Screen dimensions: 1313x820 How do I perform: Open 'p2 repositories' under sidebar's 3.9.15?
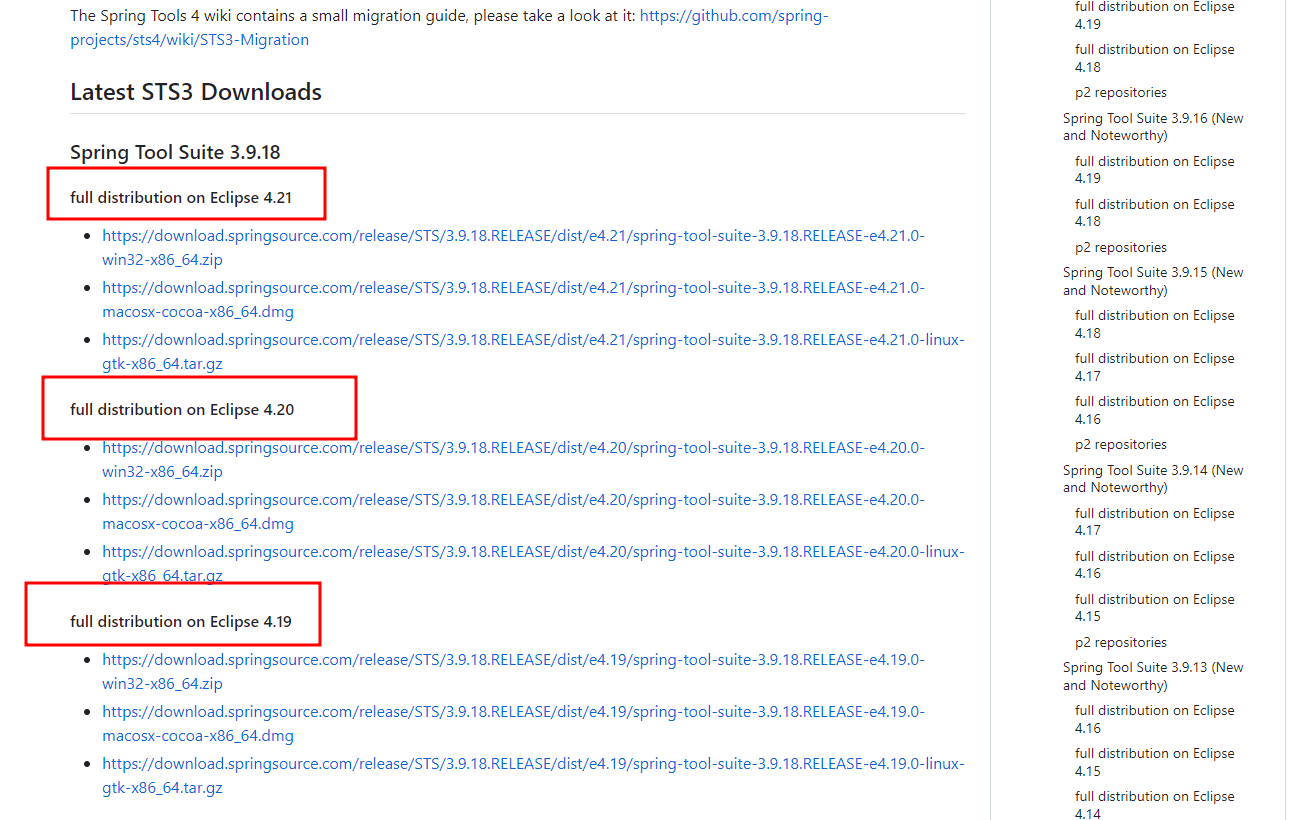[x=1121, y=444]
